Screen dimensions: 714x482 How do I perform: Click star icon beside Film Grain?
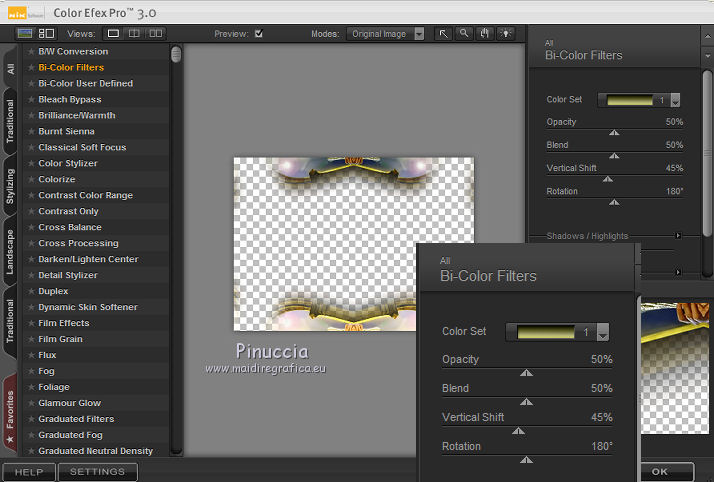point(31,339)
